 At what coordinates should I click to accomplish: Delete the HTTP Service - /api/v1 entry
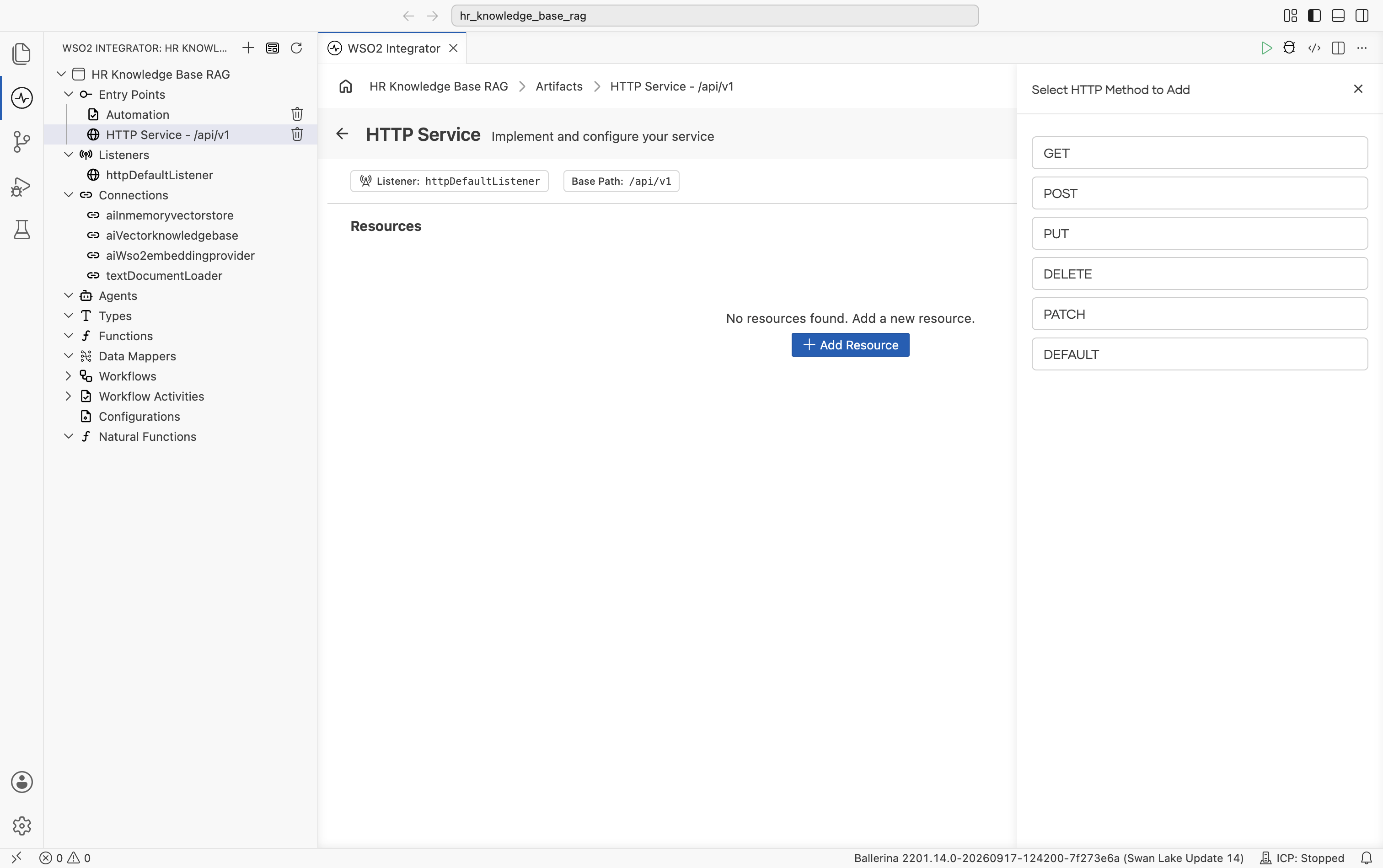(297, 134)
